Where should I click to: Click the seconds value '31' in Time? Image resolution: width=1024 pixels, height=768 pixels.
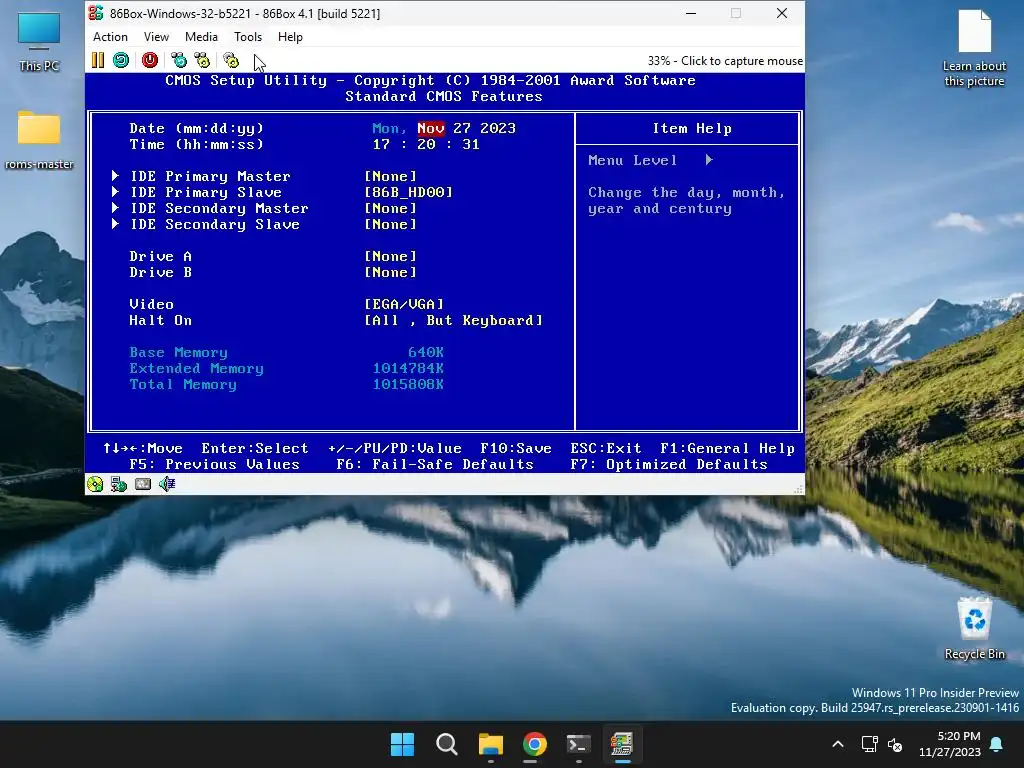pyautogui.click(x=471, y=144)
